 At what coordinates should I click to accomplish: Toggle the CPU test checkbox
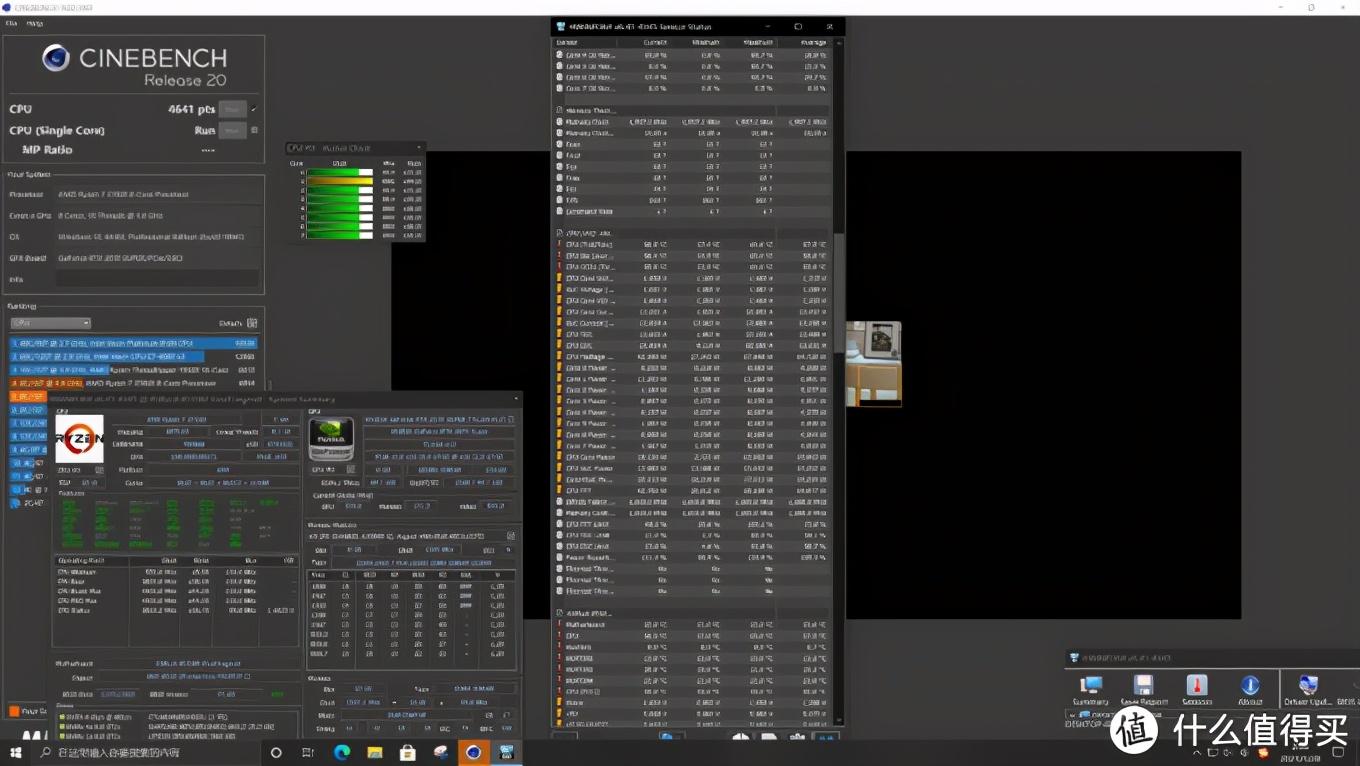point(254,109)
